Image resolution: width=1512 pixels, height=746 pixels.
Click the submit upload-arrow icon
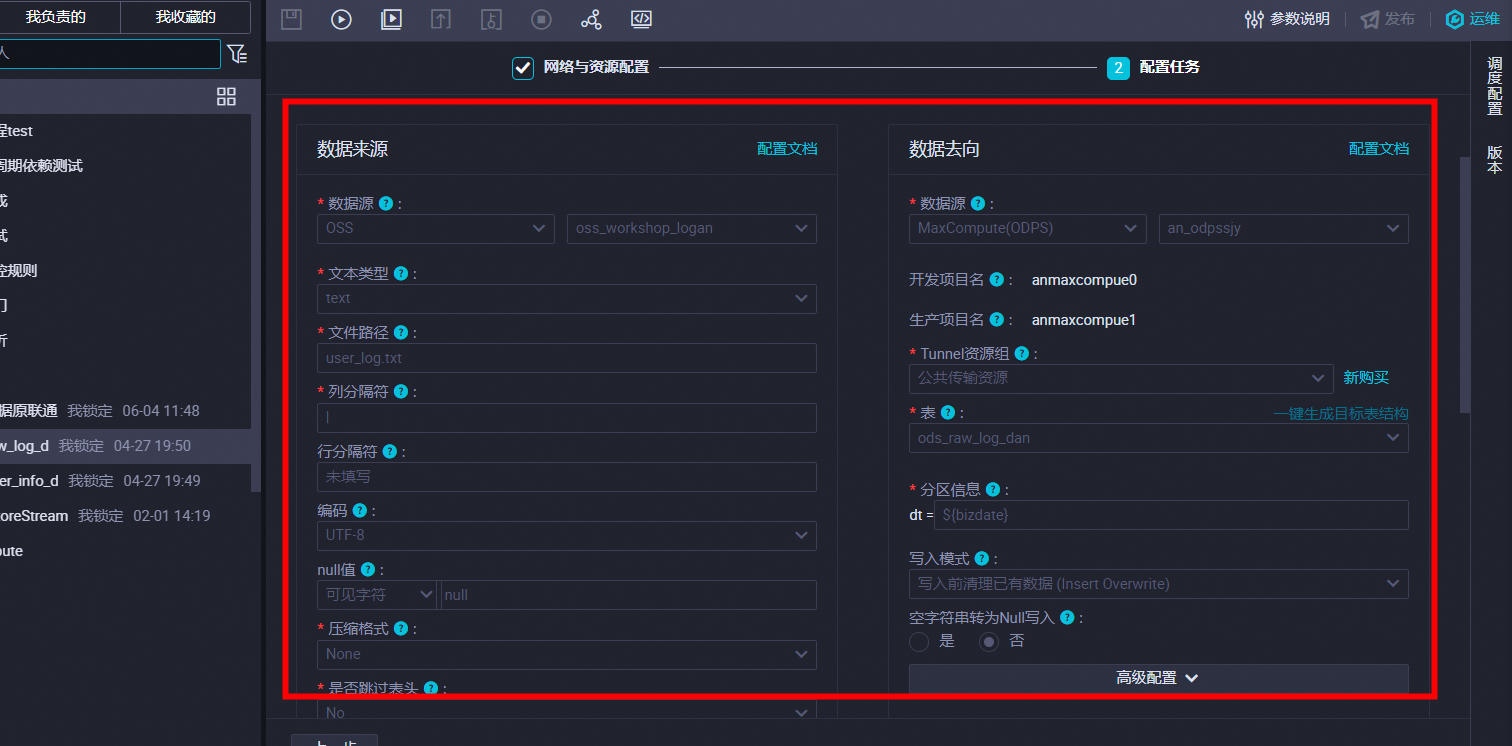point(441,19)
